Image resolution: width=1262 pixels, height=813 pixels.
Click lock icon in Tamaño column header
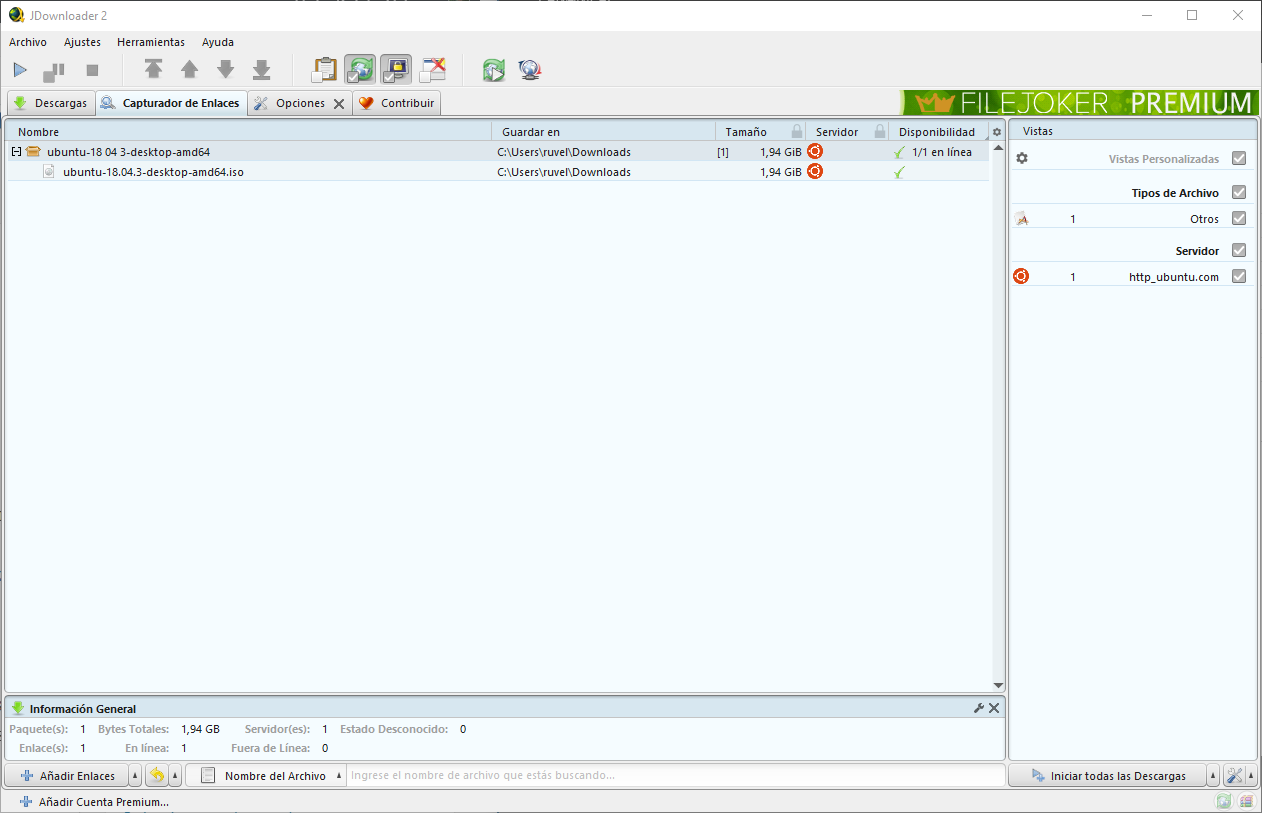(x=797, y=132)
